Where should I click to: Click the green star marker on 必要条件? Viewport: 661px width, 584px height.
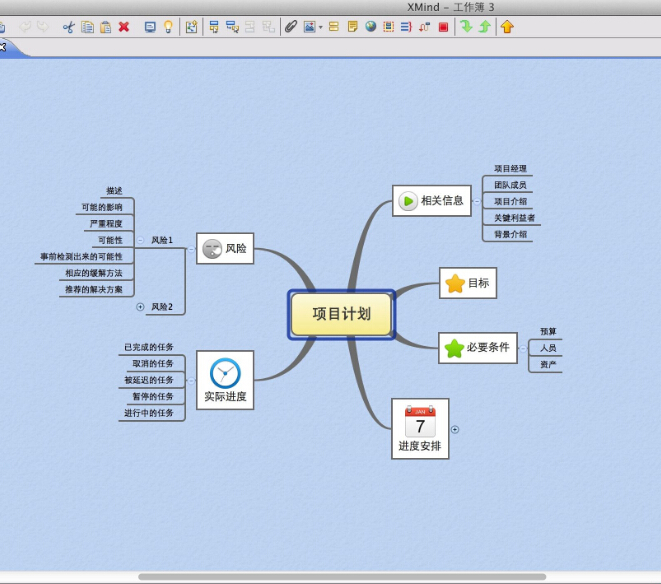(x=454, y=348)
